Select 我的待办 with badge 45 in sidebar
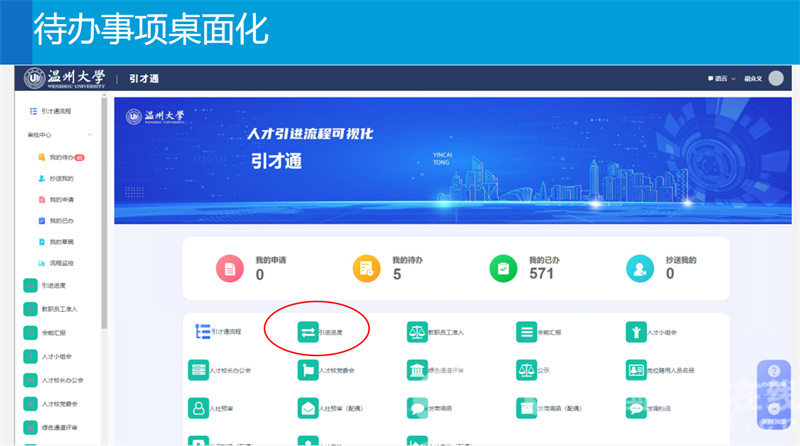 coord(61,157)
